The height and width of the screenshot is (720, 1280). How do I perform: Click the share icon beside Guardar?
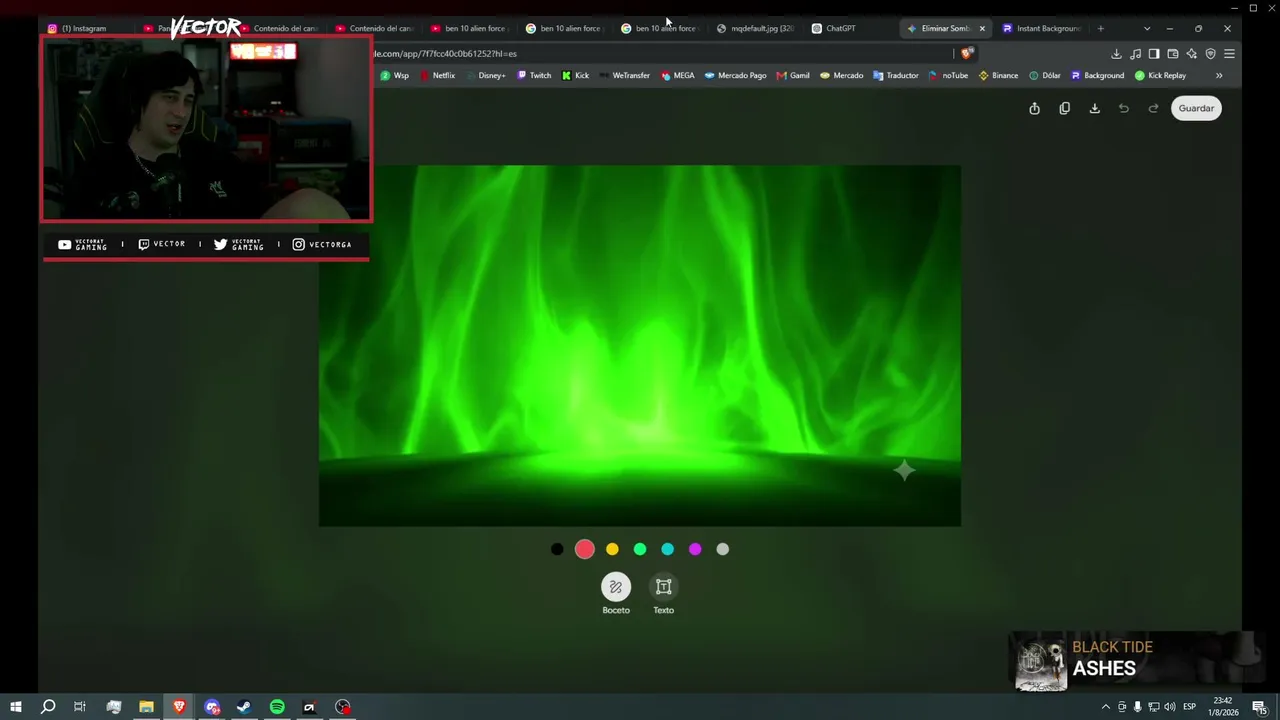(1034, 108)
